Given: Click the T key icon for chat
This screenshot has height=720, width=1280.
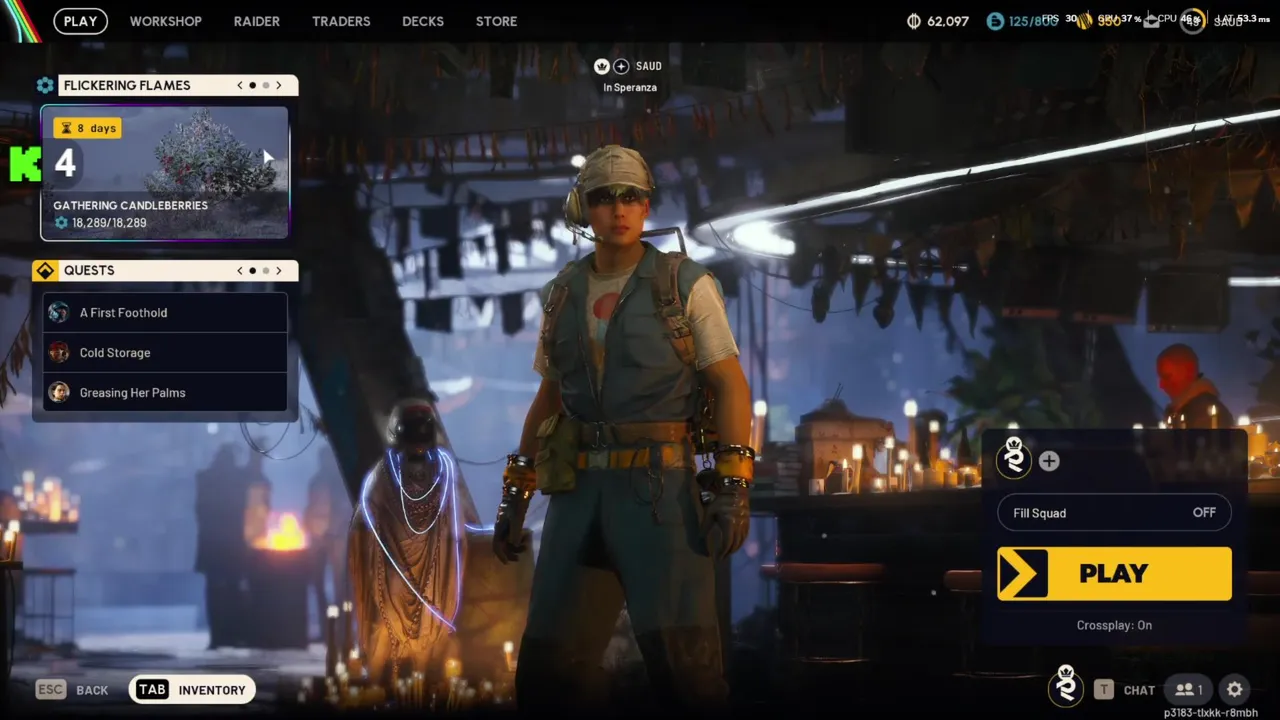Looking at the screenshot, I should pos(1104,689).
